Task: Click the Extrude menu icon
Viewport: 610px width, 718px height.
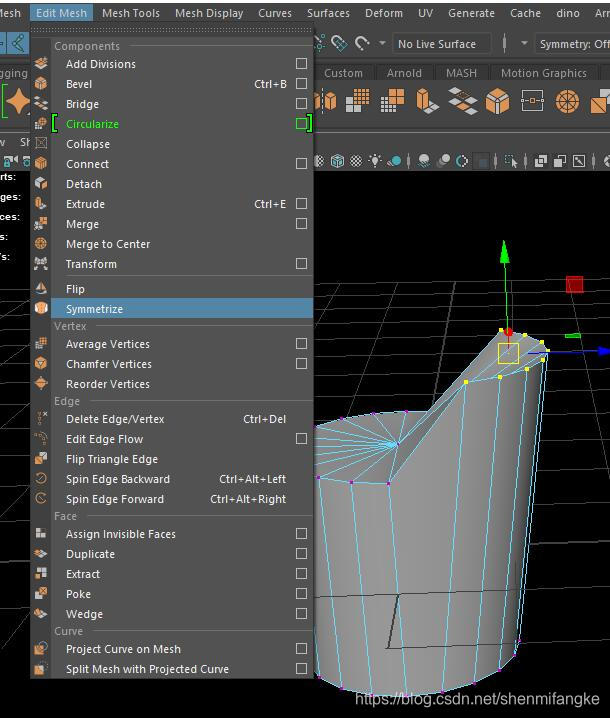Action: 41,204
